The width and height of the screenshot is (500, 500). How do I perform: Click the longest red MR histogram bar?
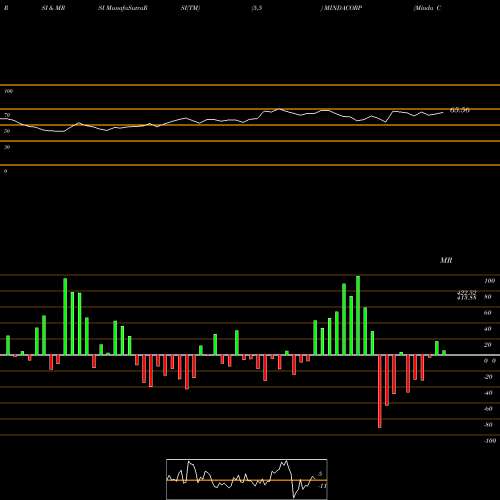point(380,391)
